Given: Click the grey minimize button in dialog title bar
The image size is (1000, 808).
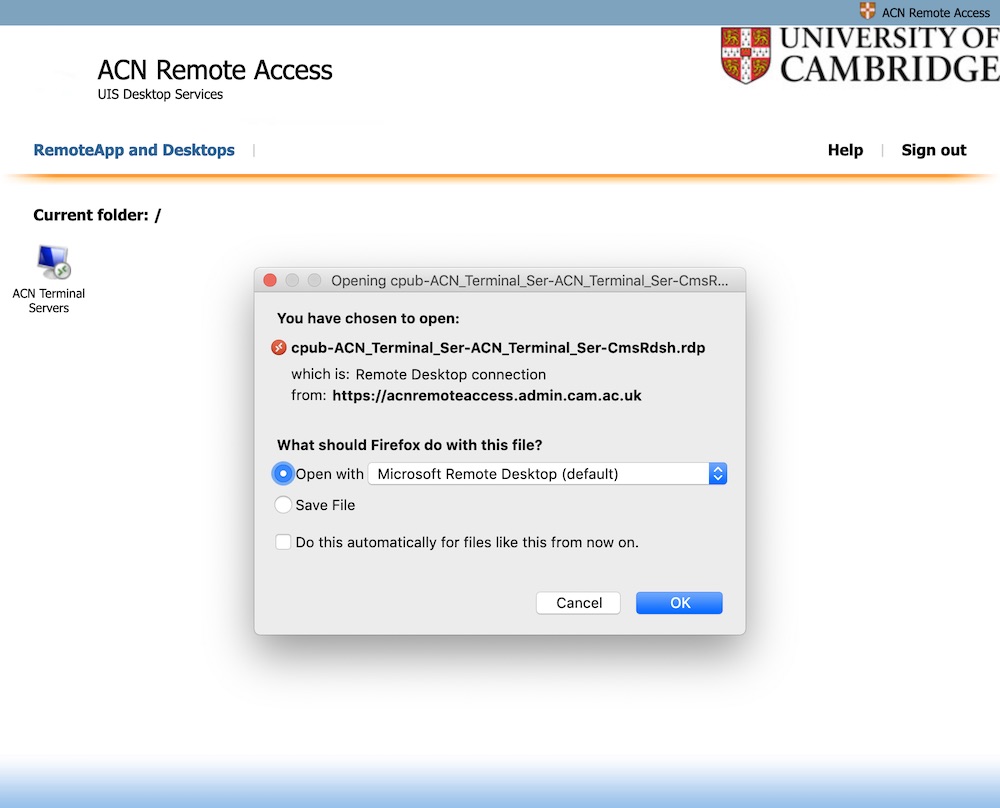Looking at the screenshot, I should click(292, 281).
